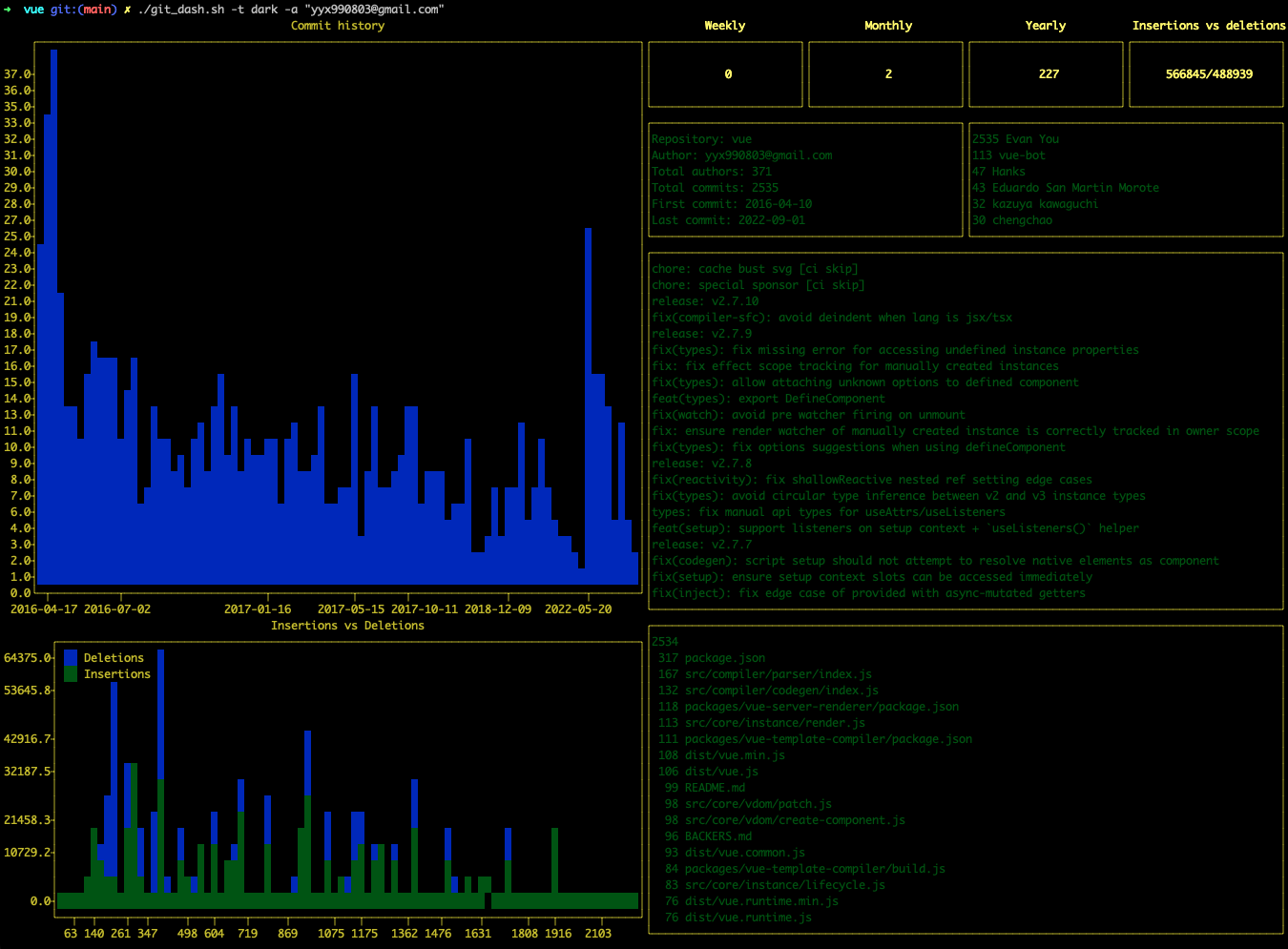Image resolution: width=1288 pixels, height=949 pixels.
Task: Click the 'Last commit: 2022-09-01' line
Action: click(x=728, y=220)
